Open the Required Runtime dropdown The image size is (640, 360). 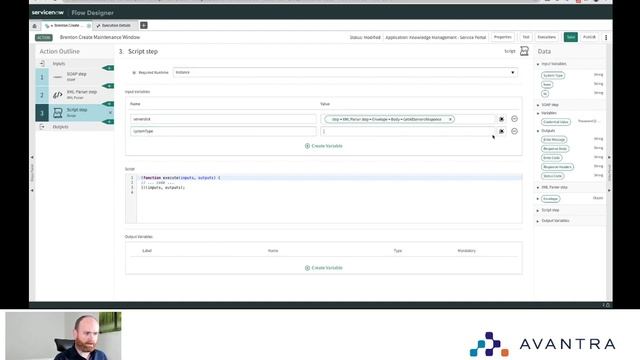point(345,72)
